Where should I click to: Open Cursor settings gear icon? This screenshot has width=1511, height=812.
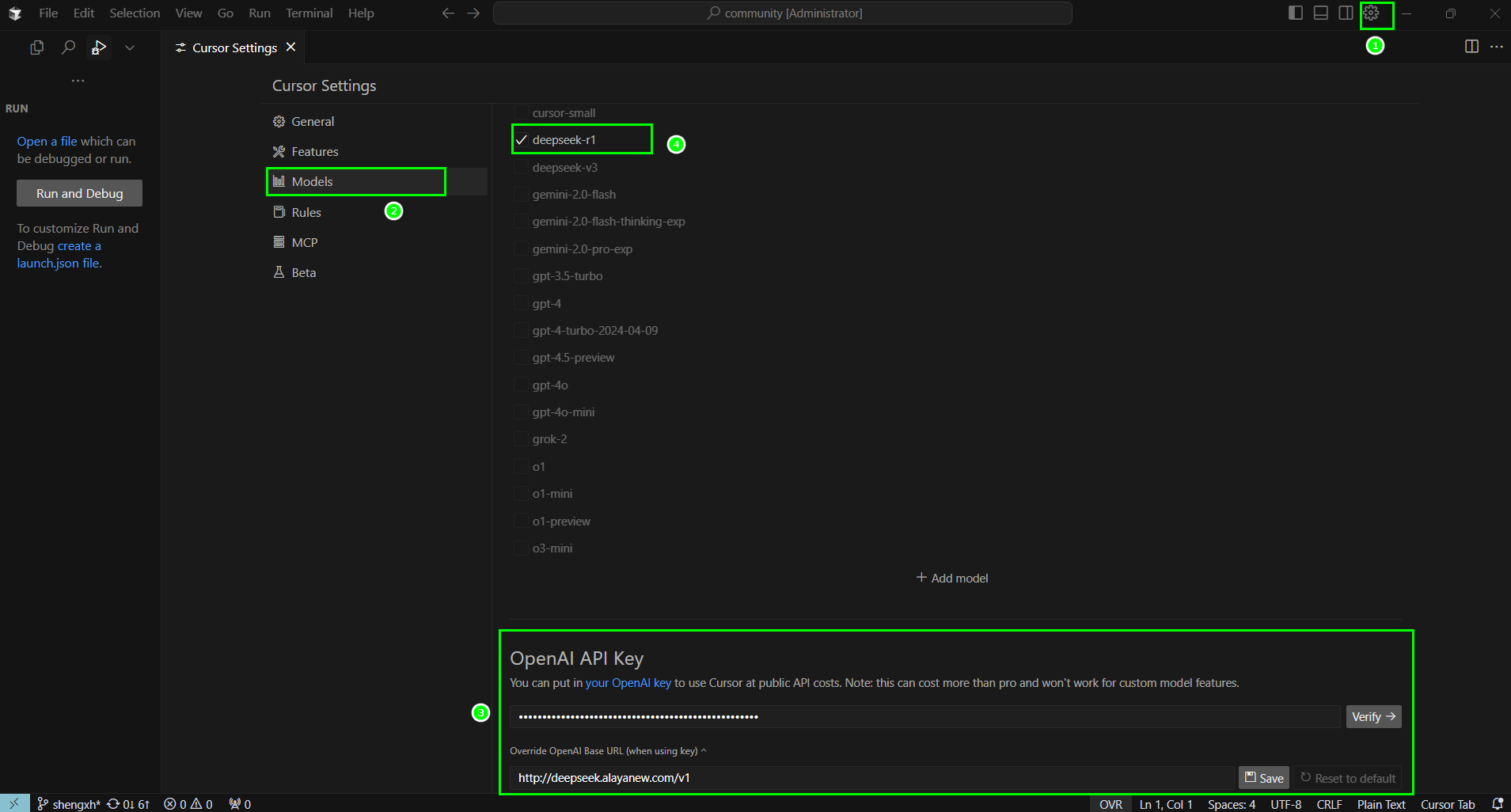point(1371,13)
